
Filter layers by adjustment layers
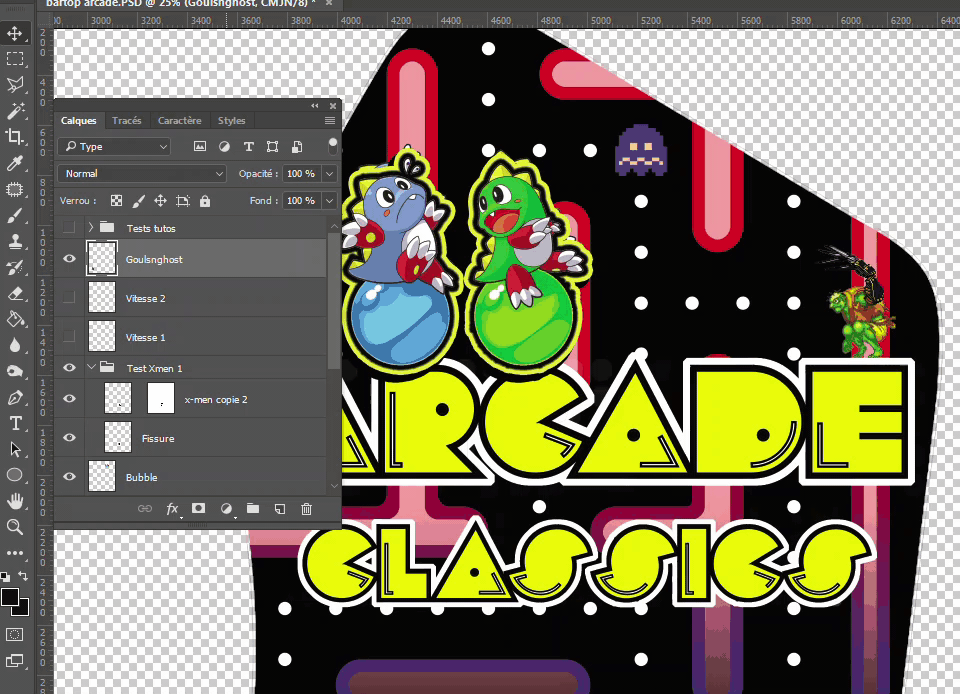click(x=224, y=146)
